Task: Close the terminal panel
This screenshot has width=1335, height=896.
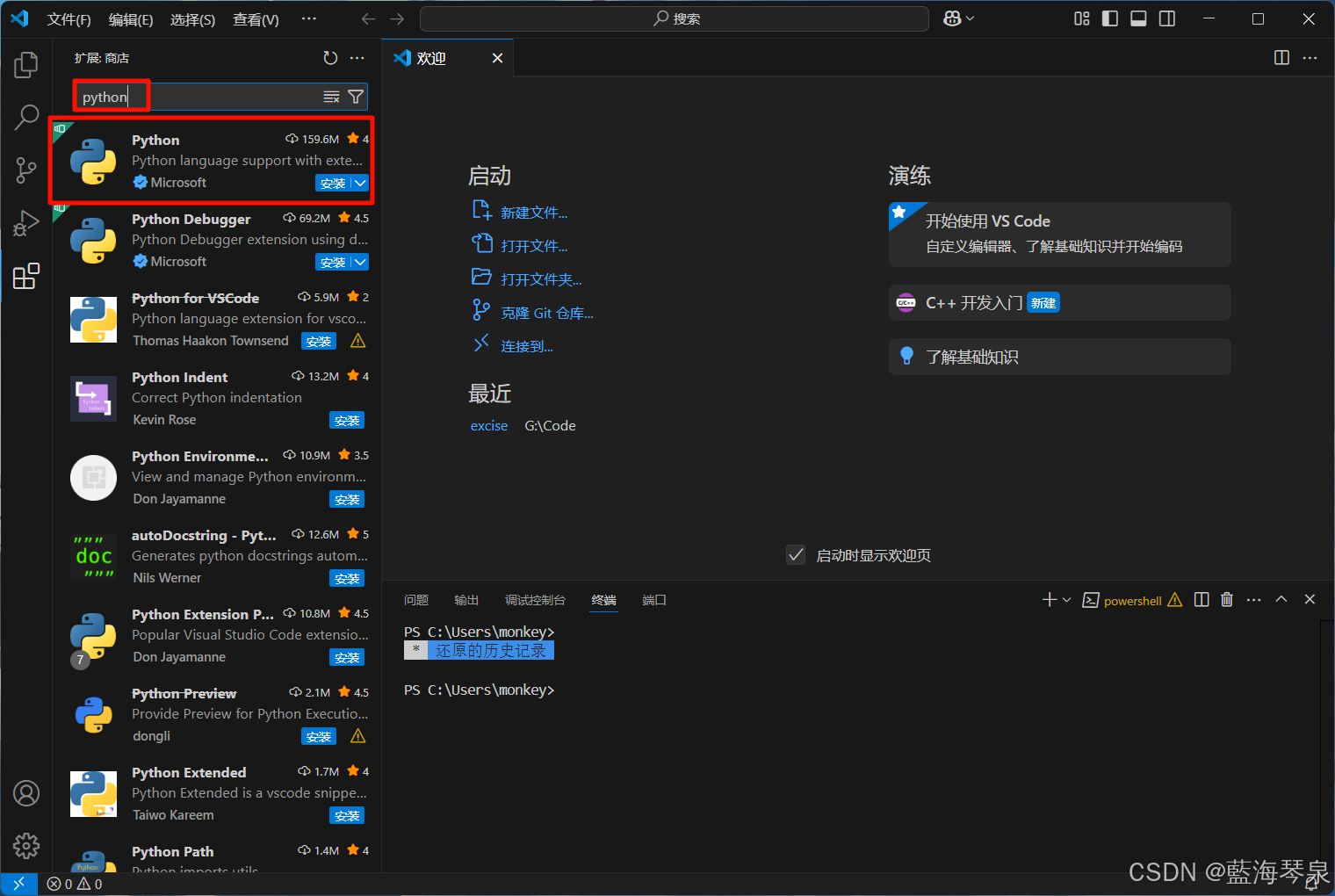Action: click(x=1310, y=599)
